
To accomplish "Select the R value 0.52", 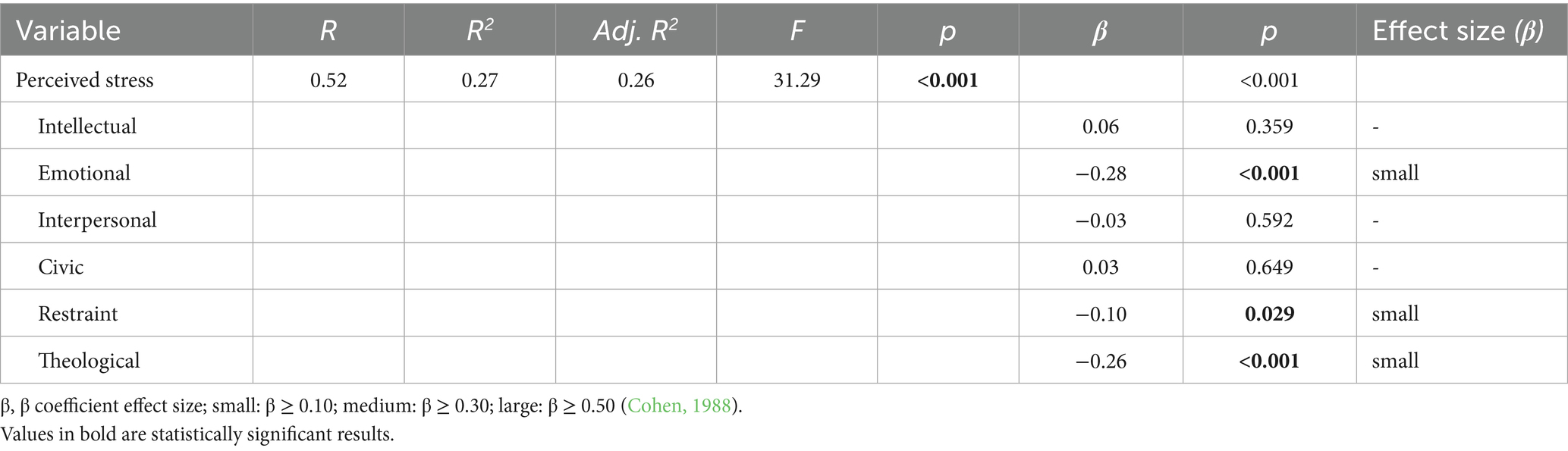I will coord(328,80).
